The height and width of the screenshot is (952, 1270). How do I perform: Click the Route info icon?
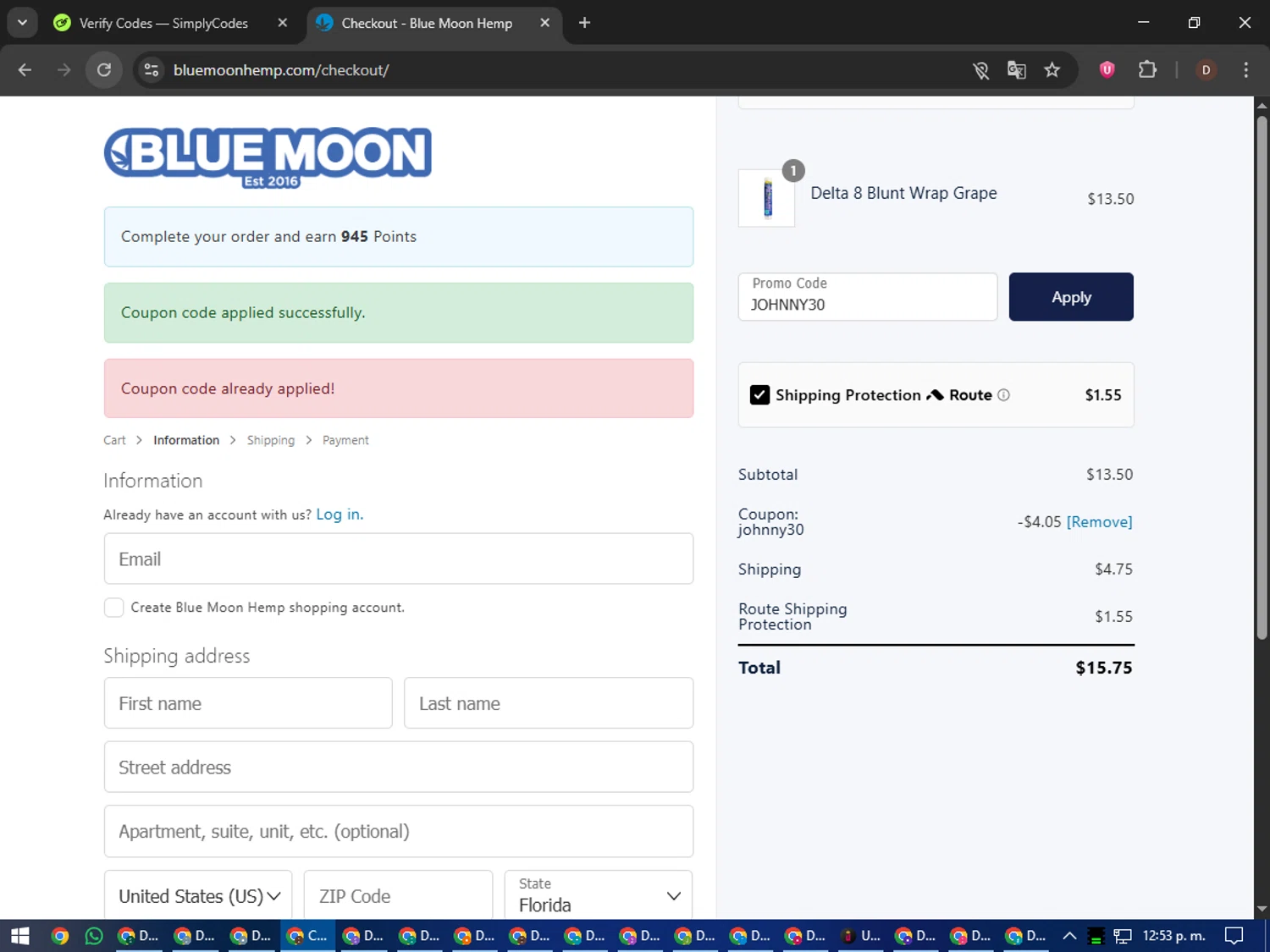click(1003, 395)
